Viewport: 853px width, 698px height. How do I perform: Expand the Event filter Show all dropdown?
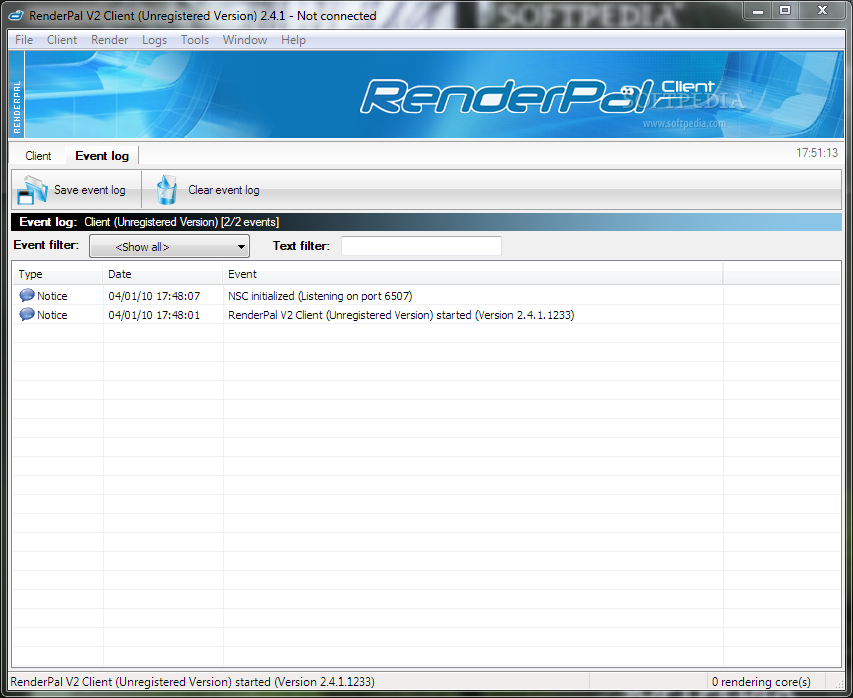[x=169, y=246]
